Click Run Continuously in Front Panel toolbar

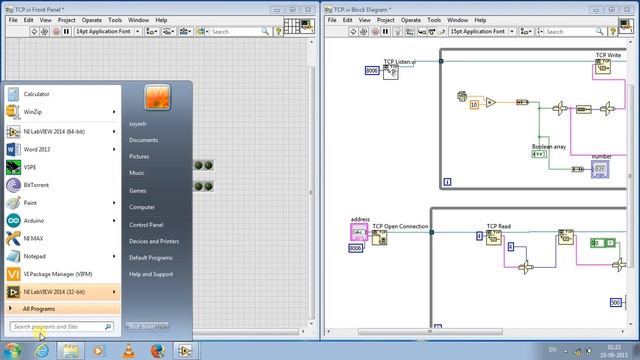tap(44, 31)
